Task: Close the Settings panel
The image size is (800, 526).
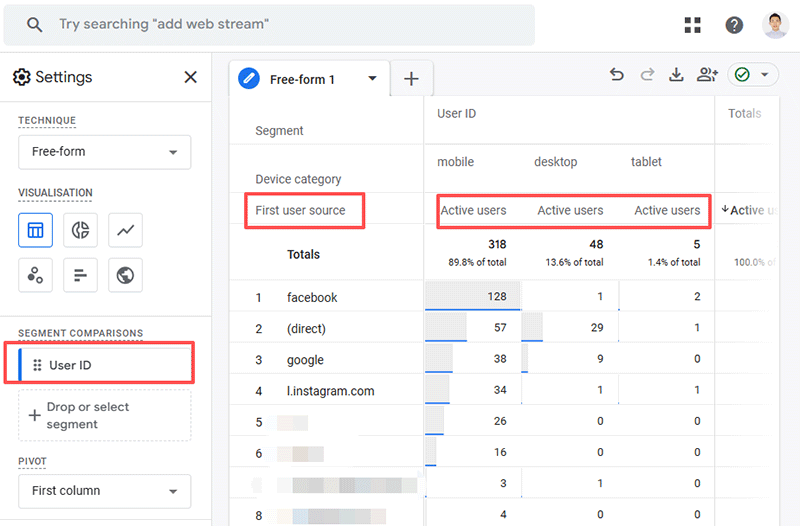Action: pos(190,77)
